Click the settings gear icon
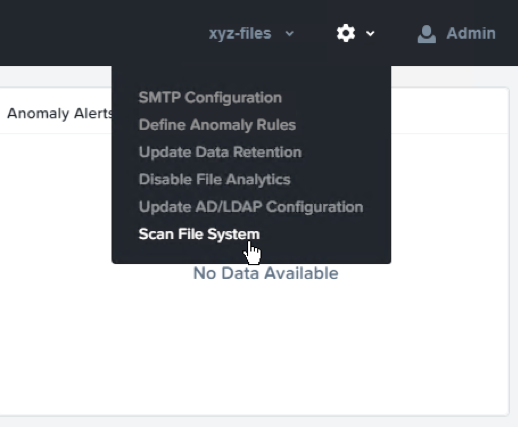Screen dimensions: 518x427 click(x=346, y=33)
